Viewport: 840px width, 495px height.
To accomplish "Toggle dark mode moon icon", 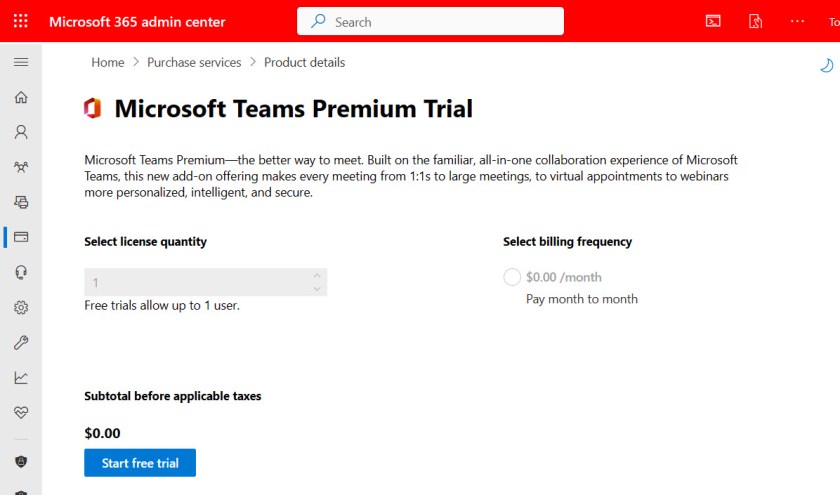I will [x=827, y=65].
